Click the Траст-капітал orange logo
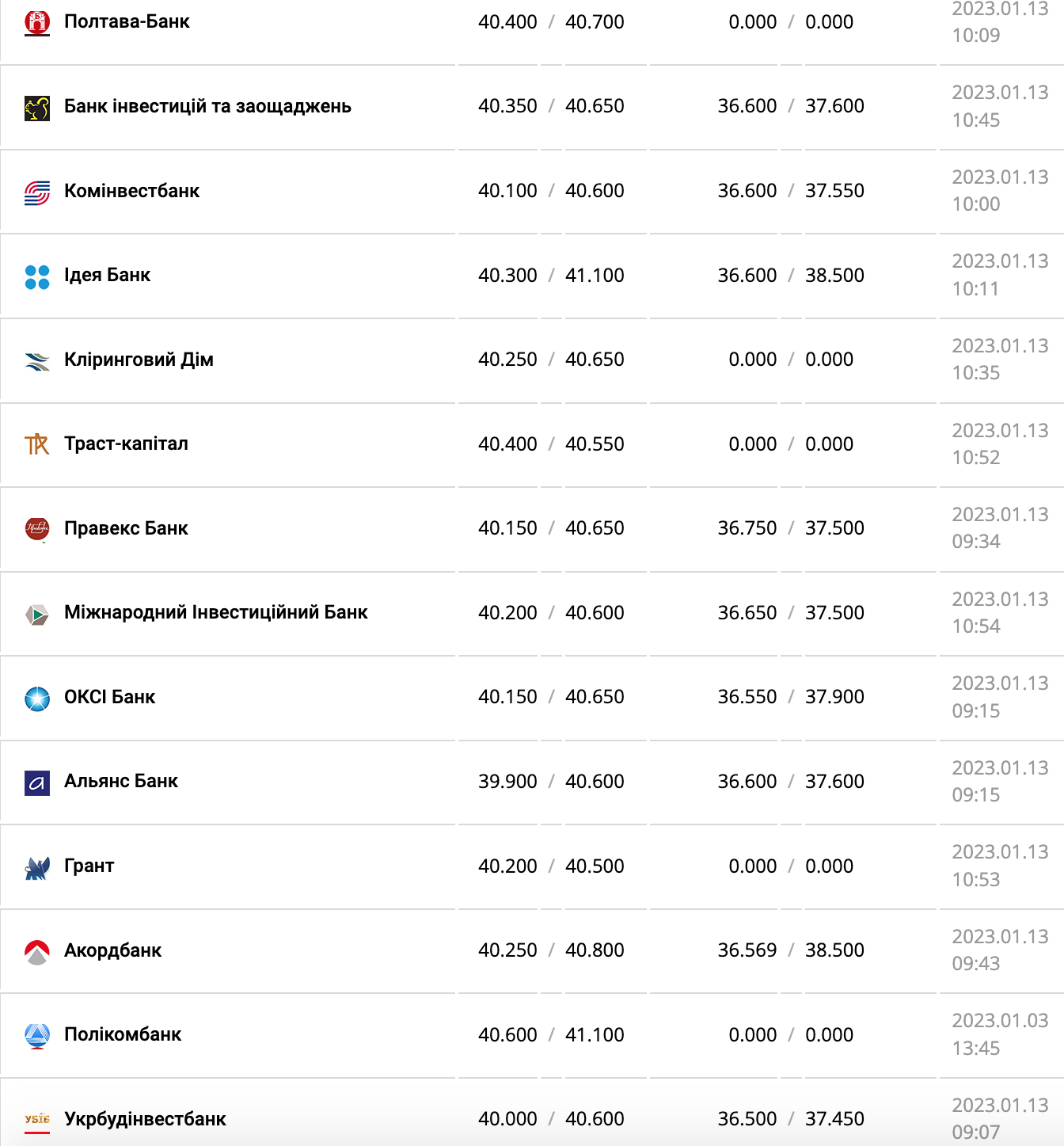The height and width of the screenshot is (1146, 1064). (37, 444)
